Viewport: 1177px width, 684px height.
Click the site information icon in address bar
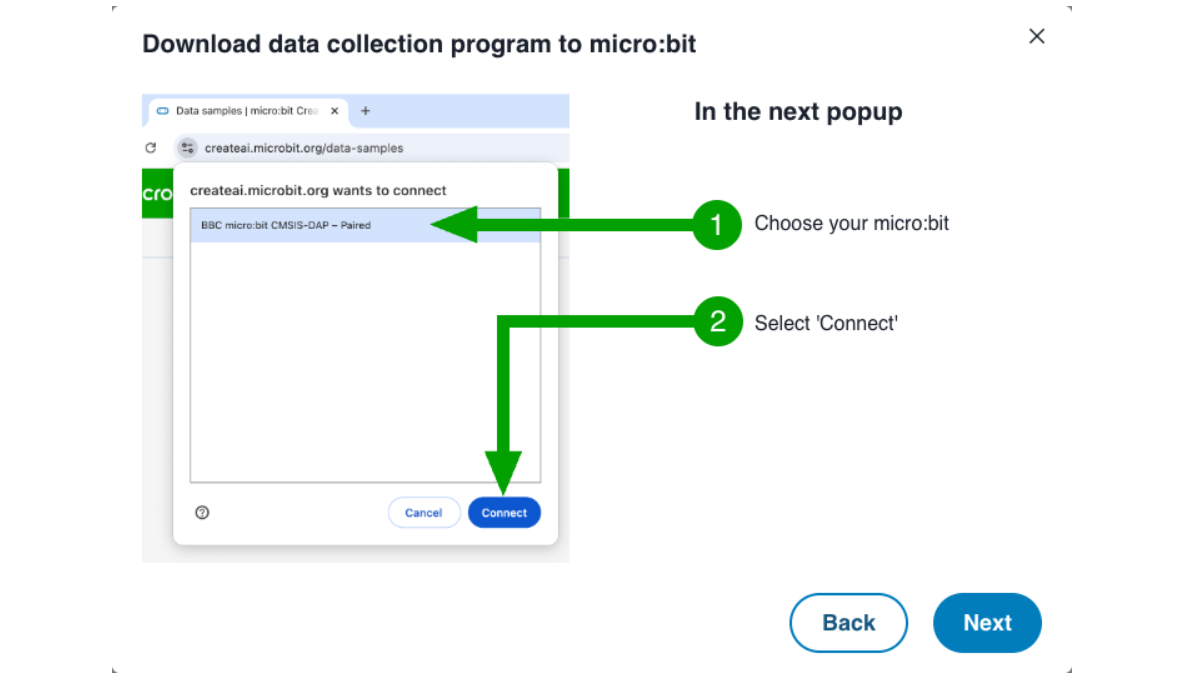(x=186, y=148)
